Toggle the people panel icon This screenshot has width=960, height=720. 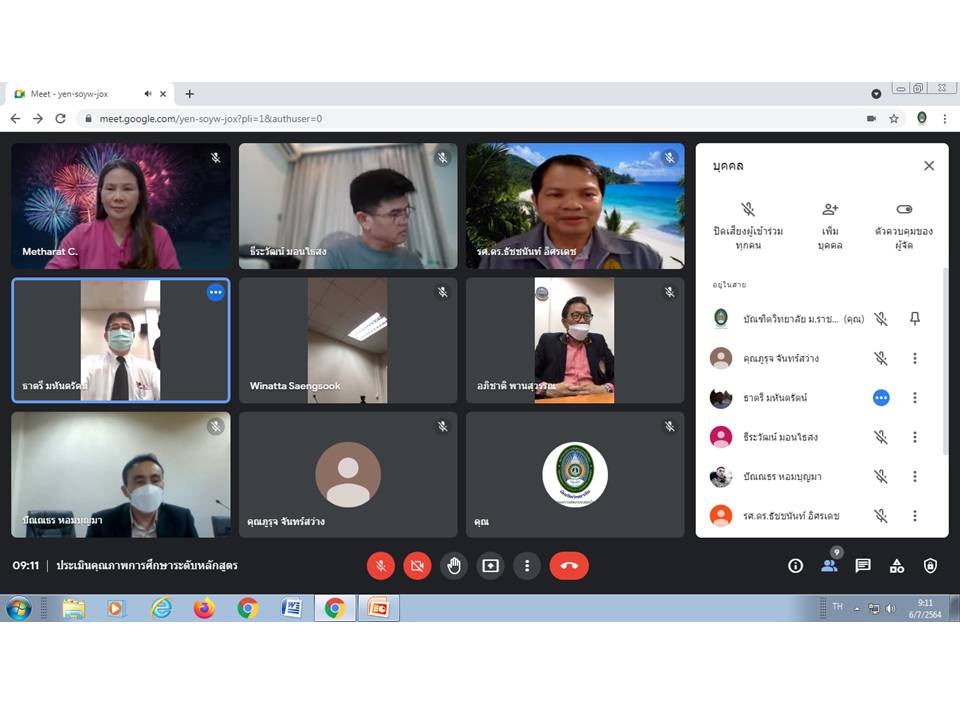click(830, 566)
